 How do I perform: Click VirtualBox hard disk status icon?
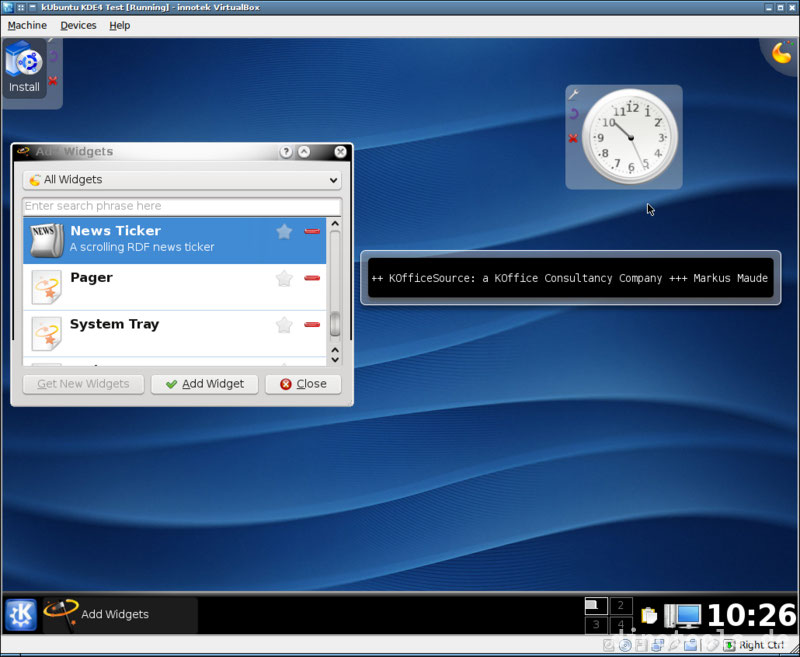tap(609, 645)
